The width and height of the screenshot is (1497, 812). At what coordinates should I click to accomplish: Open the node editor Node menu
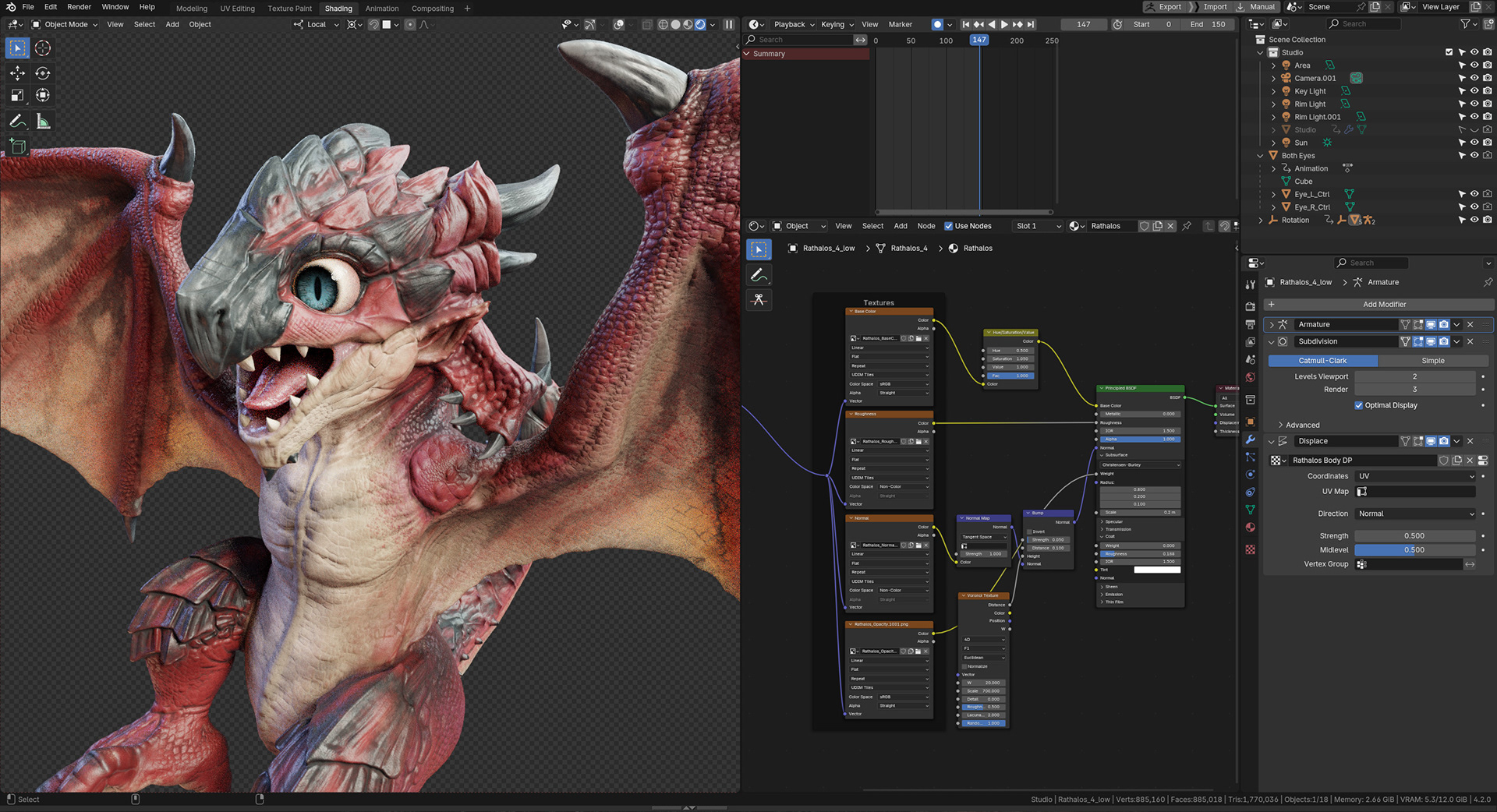coord(926,226)
